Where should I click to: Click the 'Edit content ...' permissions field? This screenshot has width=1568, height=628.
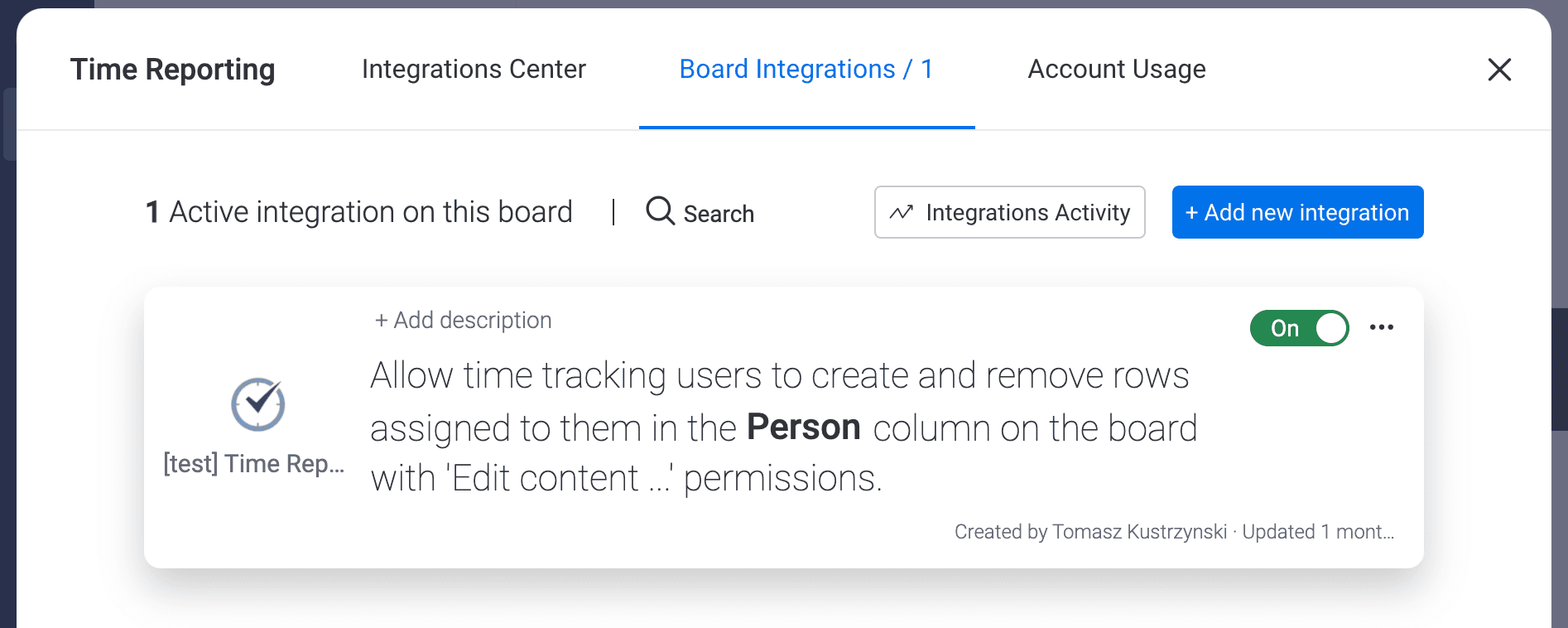point(560,478)
